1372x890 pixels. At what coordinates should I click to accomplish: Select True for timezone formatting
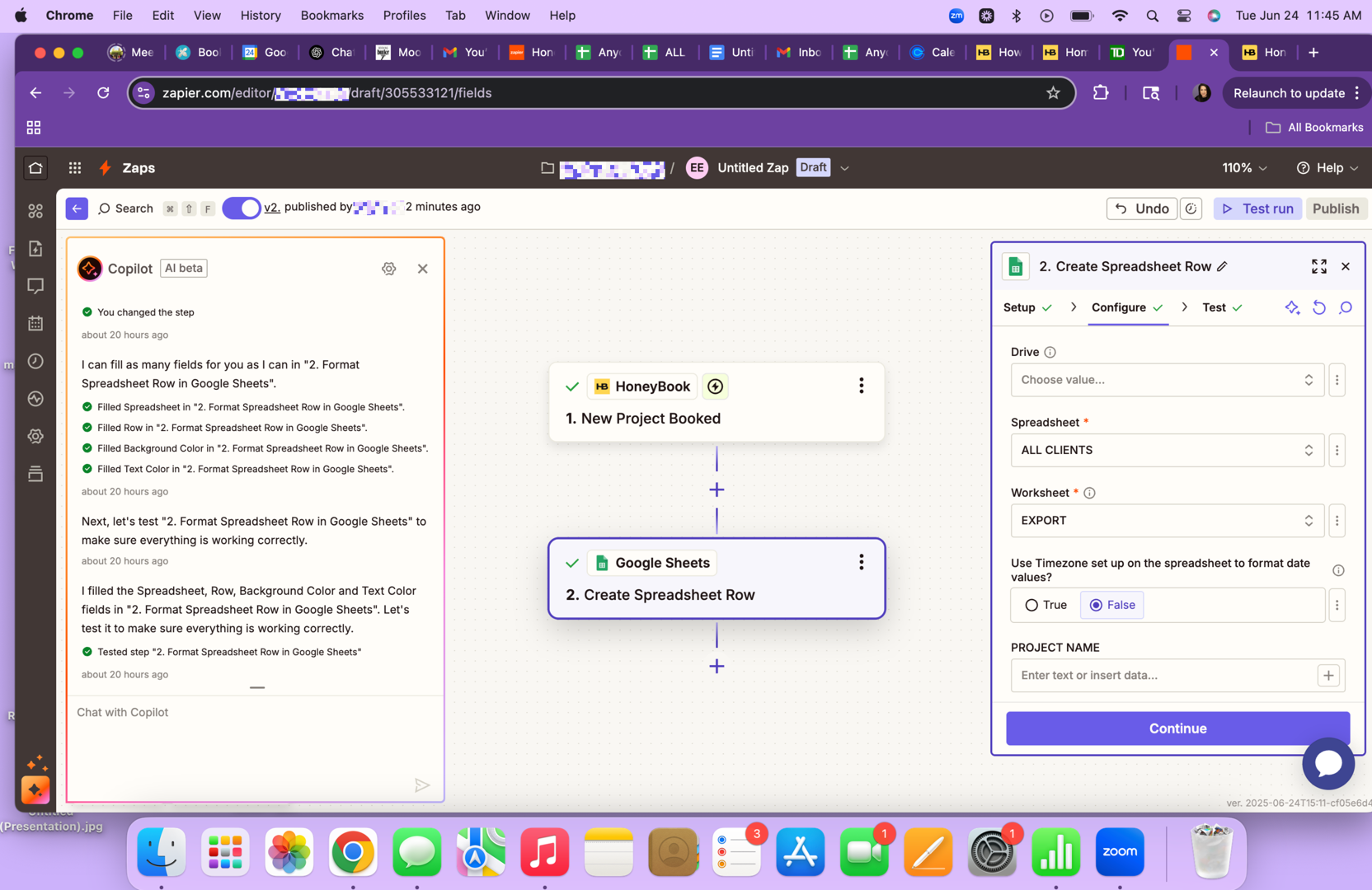pos(1045,605)
